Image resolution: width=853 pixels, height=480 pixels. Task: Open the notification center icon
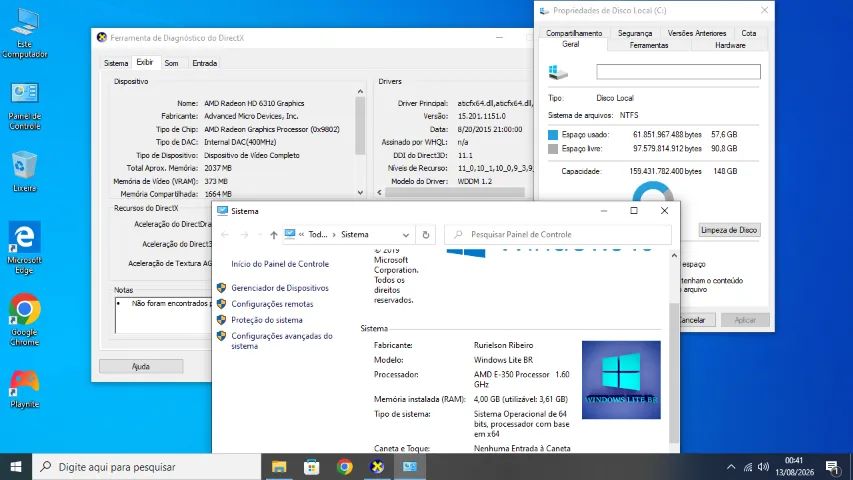pos(832,467)
